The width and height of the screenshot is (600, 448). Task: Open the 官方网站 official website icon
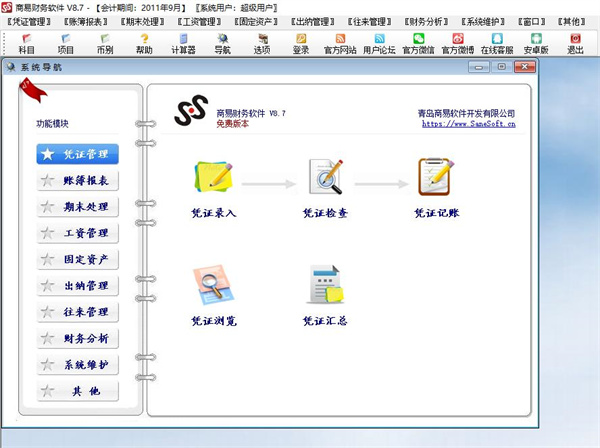(x=340, y=44)
